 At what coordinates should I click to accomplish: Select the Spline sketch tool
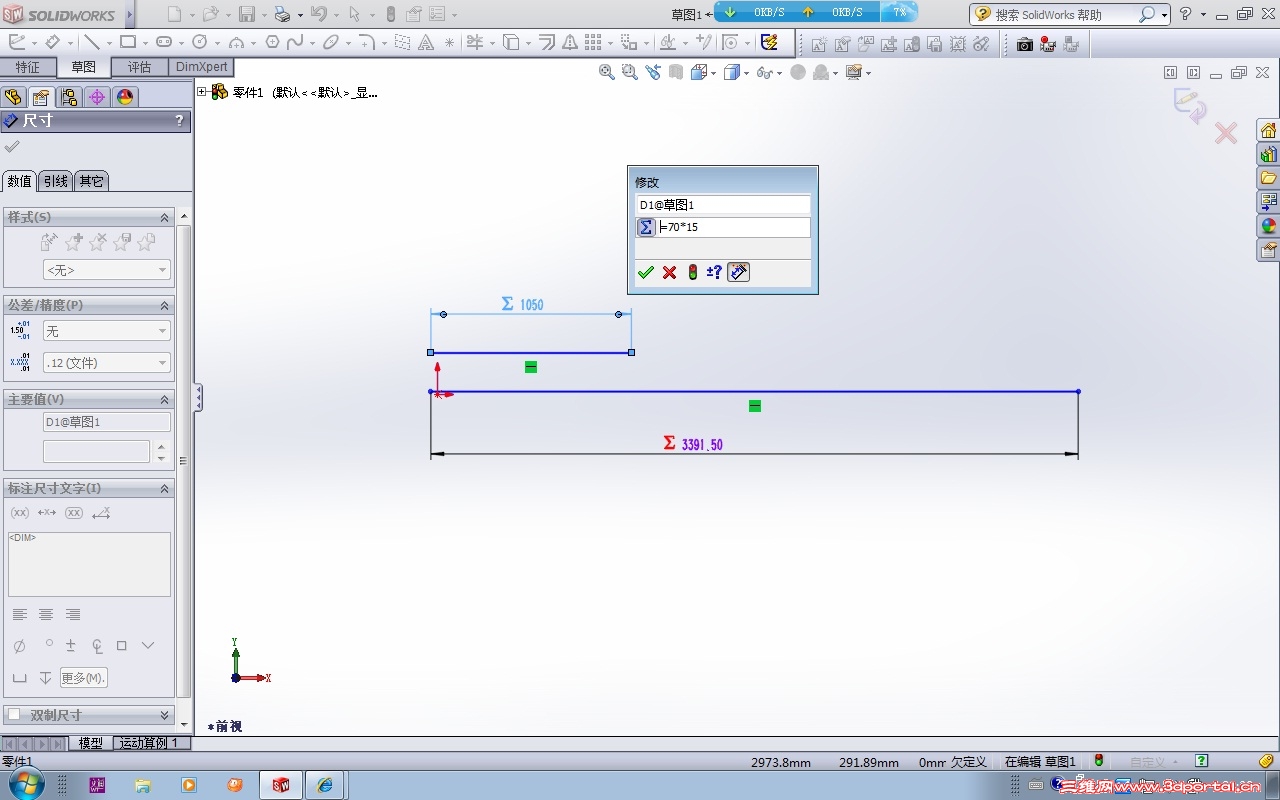coord(295,42)
